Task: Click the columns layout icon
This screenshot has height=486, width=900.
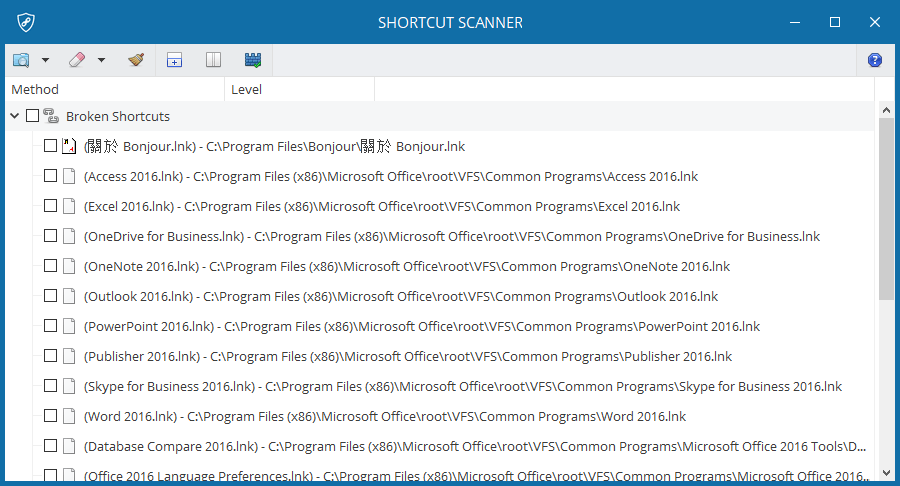Action: [214, 60]
